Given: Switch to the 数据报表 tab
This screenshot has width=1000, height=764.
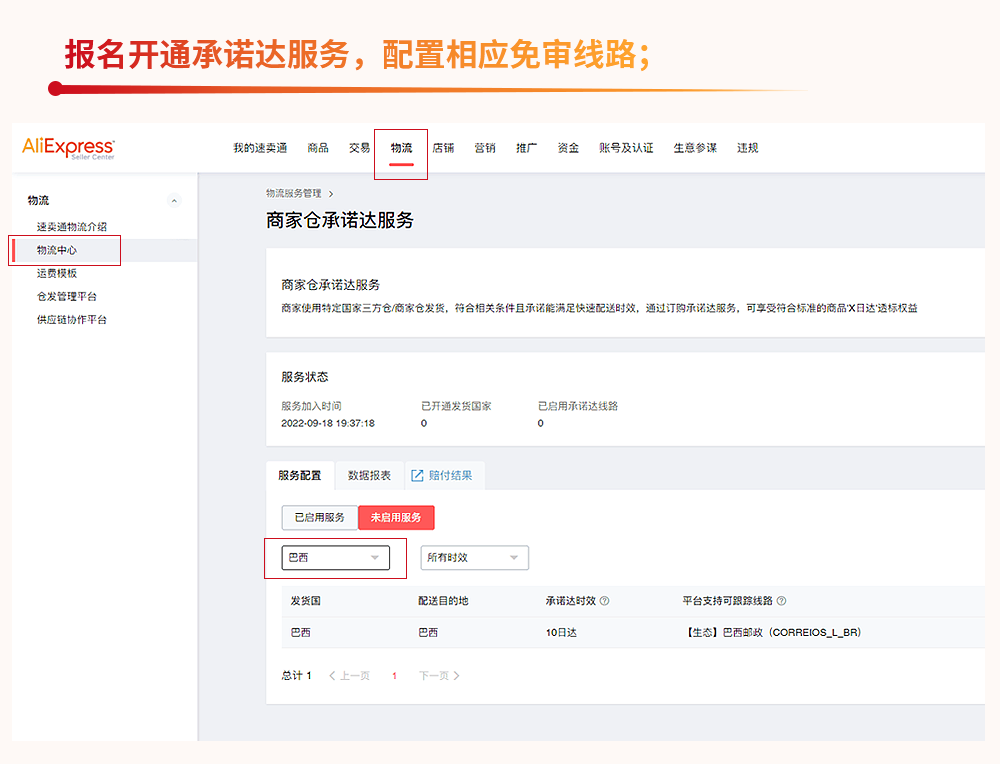Looking at the screenshot, I should tap(369, 476).
